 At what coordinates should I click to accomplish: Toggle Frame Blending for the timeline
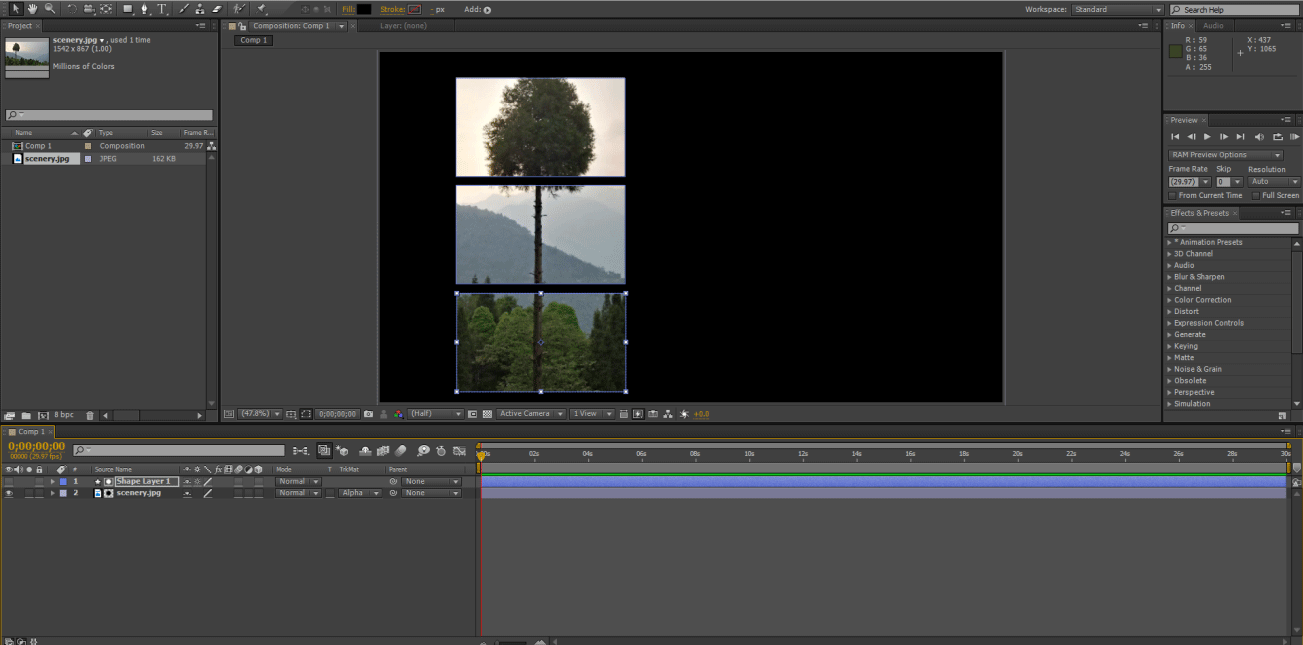[x=383, y=451]
